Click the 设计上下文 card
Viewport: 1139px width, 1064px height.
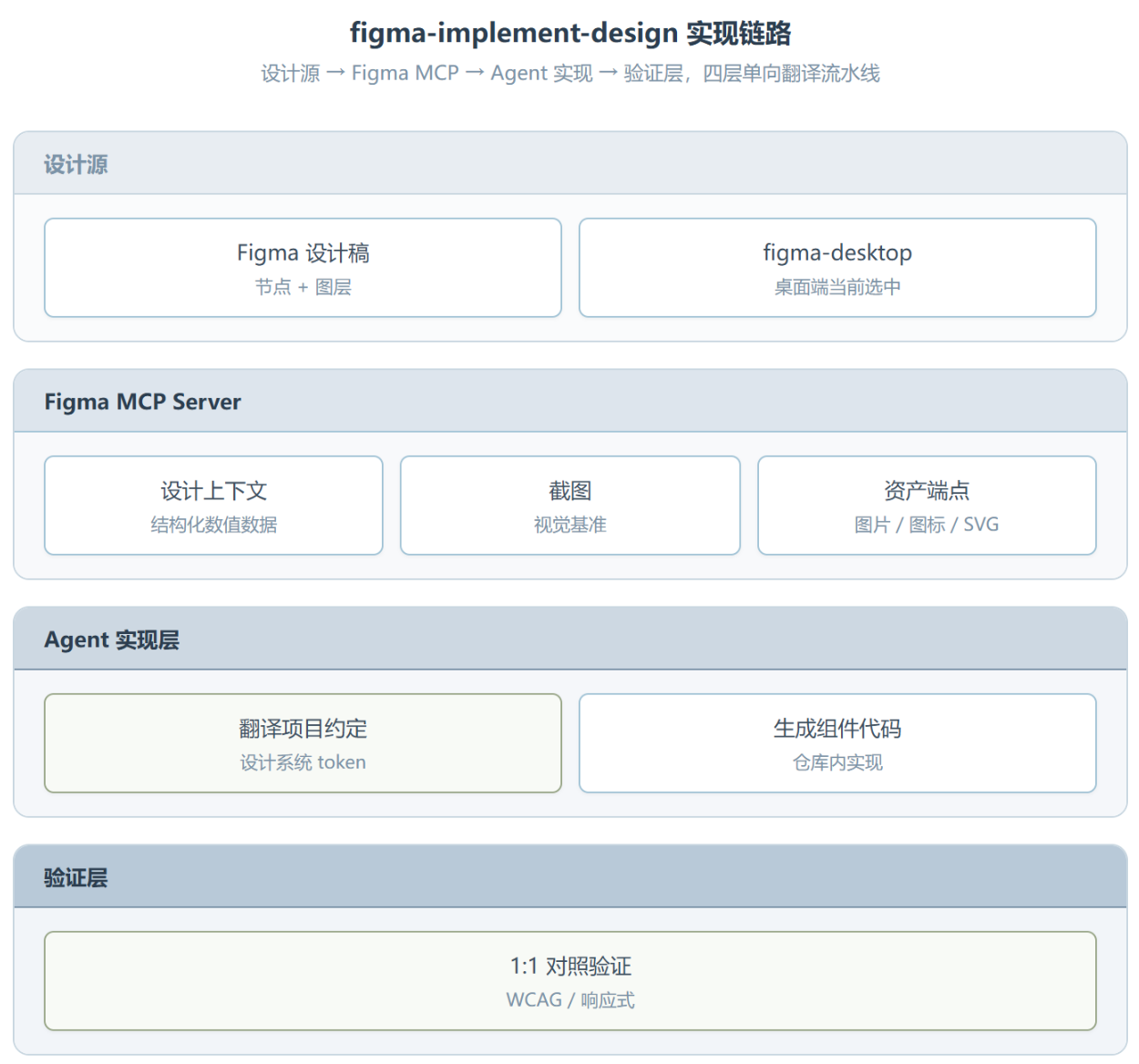213,506
